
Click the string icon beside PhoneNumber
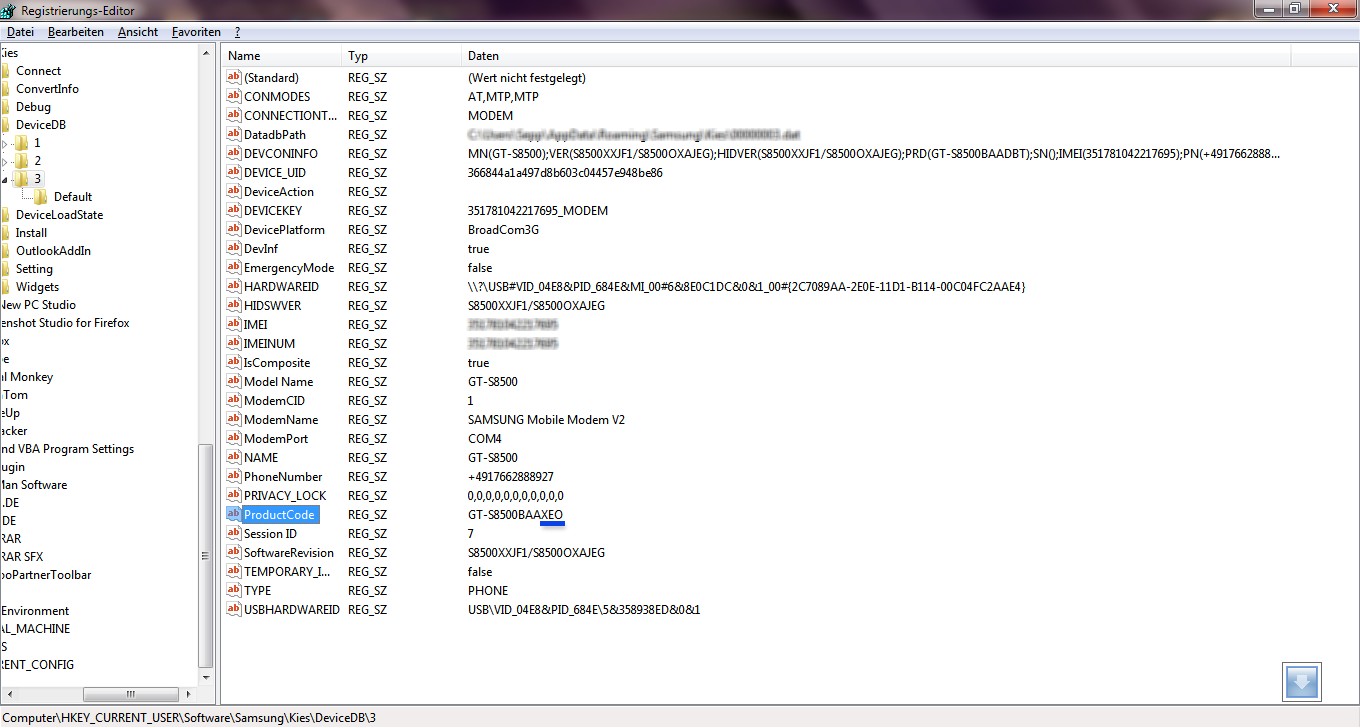pyautogui.click(x=234, y=477)
